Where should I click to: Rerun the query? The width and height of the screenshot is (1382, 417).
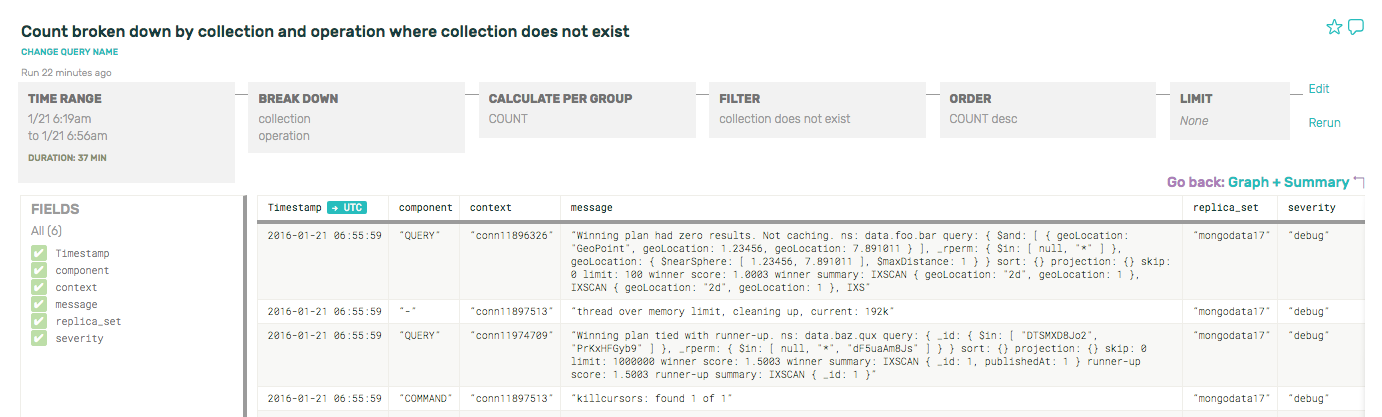[1324, 123]
